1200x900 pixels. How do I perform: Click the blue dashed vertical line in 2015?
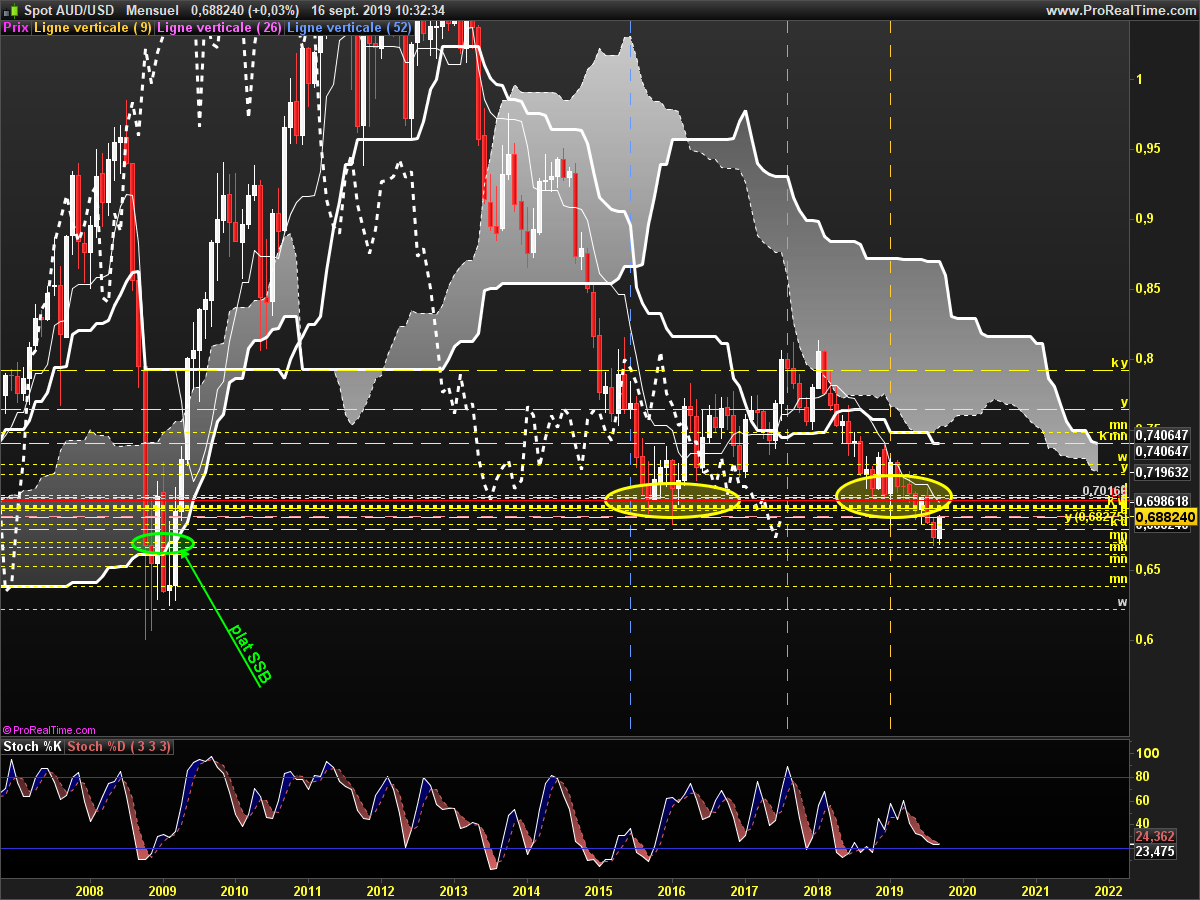(630, 380)
